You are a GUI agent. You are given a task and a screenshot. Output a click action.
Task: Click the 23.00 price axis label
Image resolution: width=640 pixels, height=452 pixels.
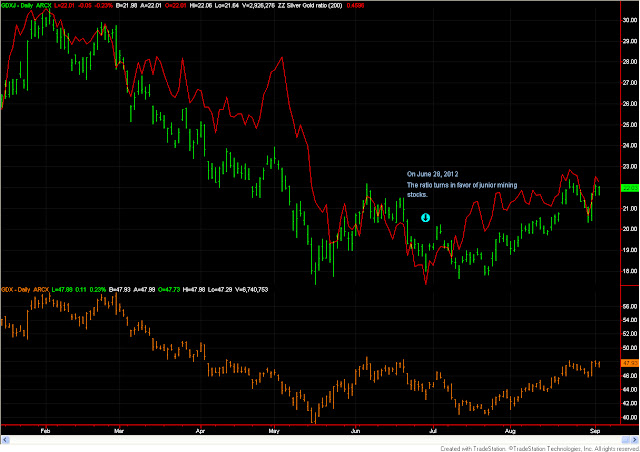click(x=630, y=167)
